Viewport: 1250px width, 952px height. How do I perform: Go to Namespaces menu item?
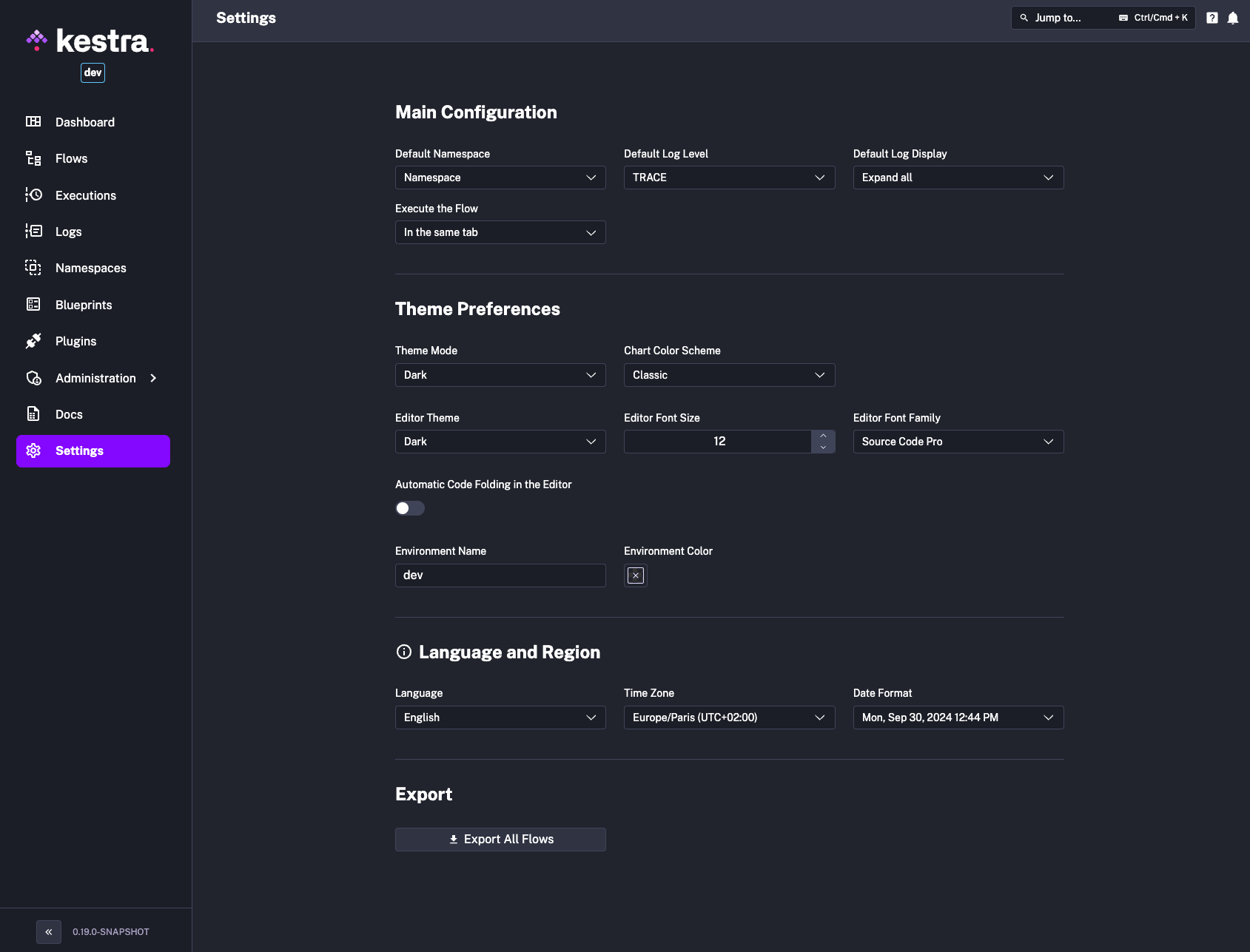(x=93, y=268)
